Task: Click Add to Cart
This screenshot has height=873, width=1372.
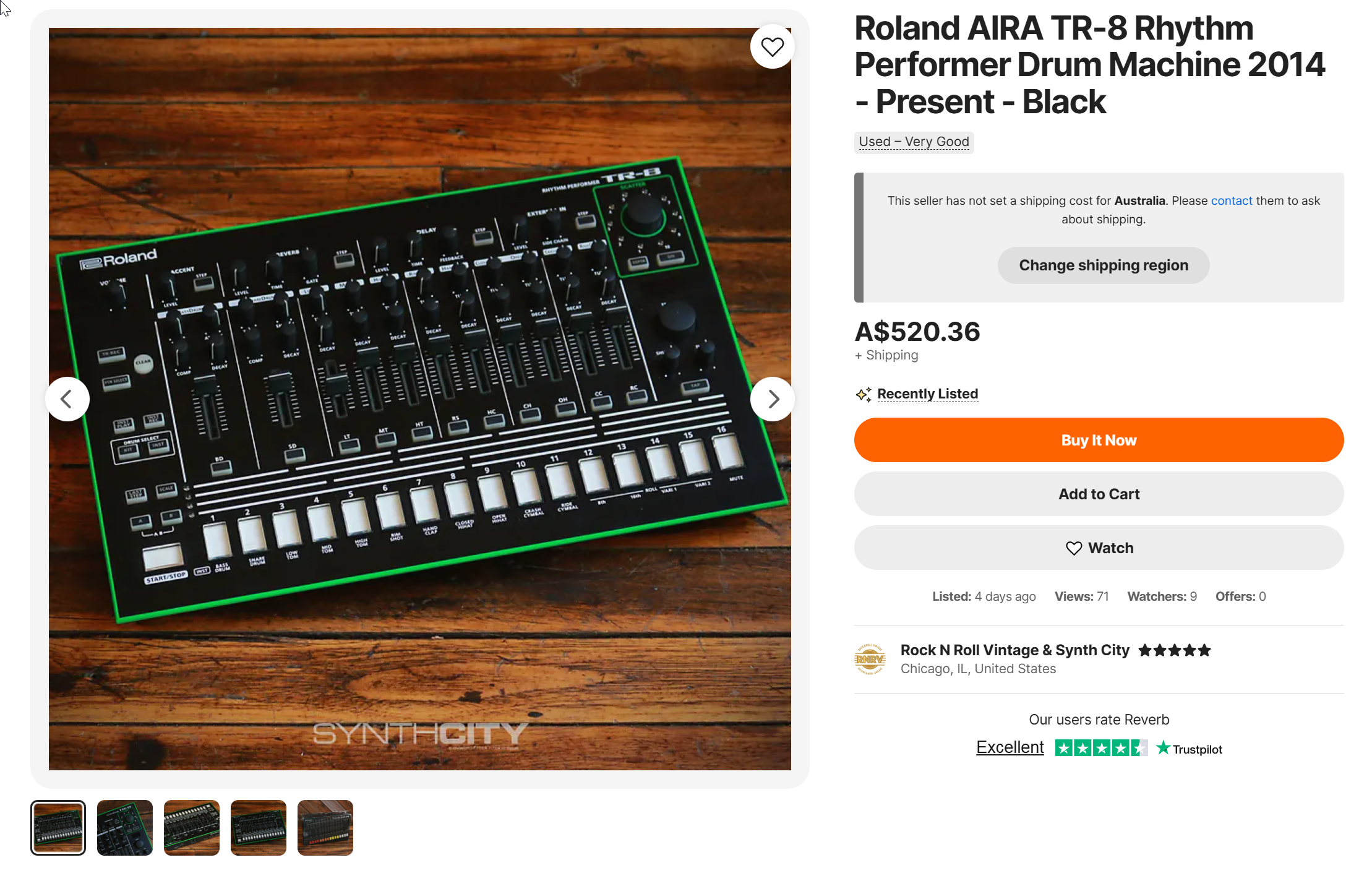Action: point(1099,494)
